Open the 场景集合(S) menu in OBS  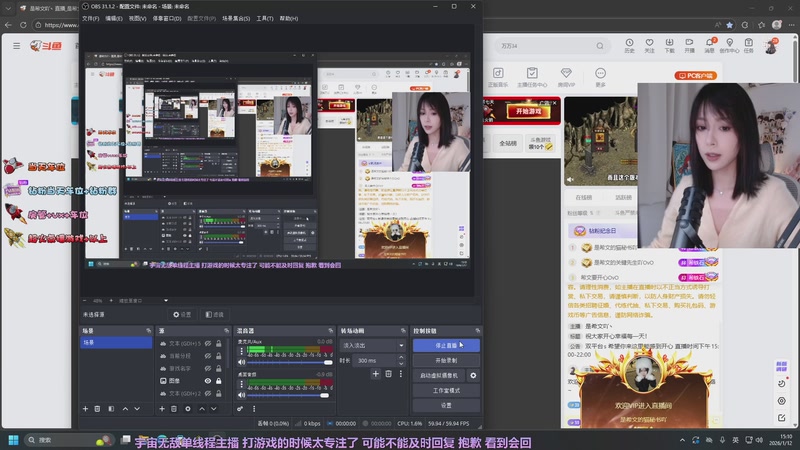coord(236,18)
